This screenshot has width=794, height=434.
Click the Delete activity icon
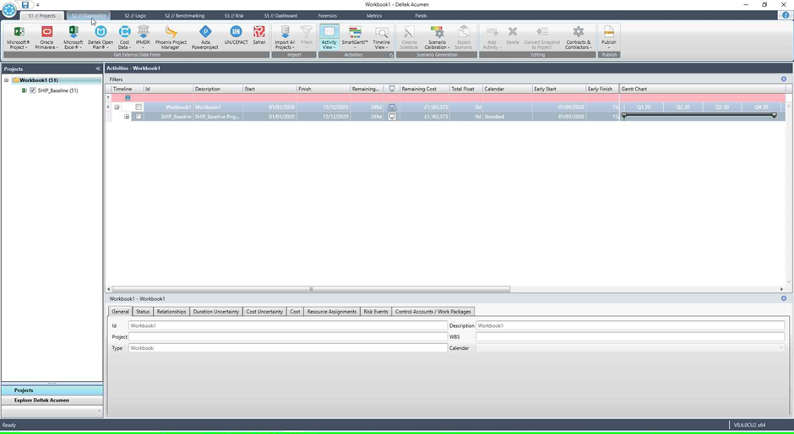click(x=512, y=35)
